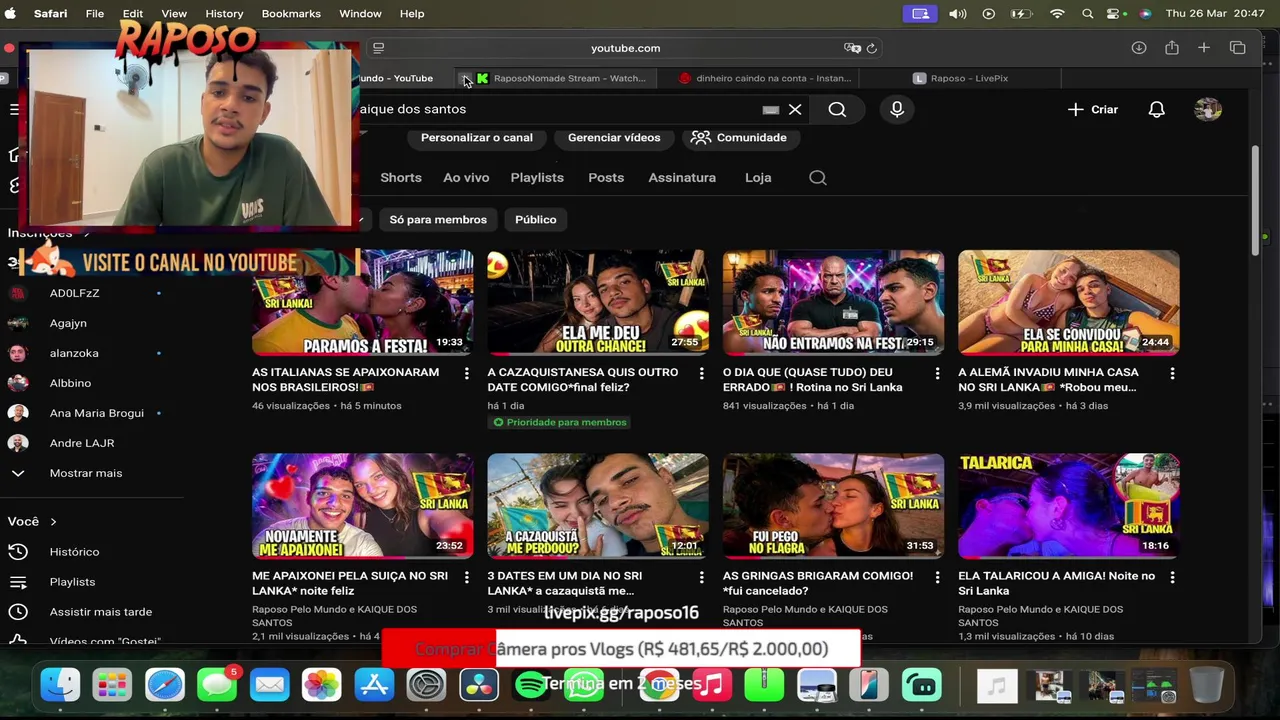Open the Ao vivo channel tab
1280x720 pixels.
point(466,177)
